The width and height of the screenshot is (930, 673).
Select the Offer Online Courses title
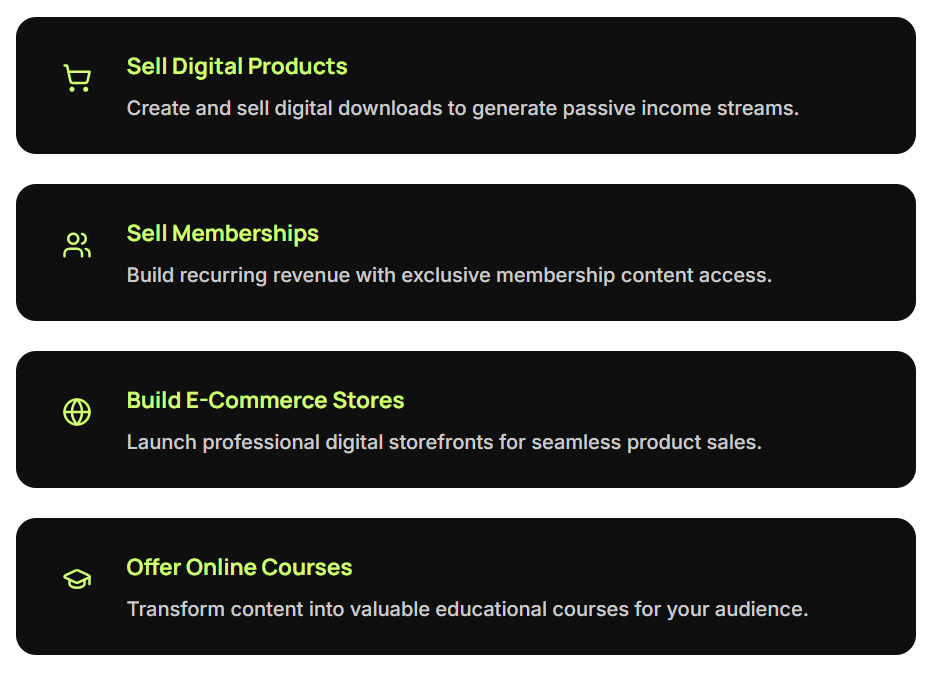point(239,568)
